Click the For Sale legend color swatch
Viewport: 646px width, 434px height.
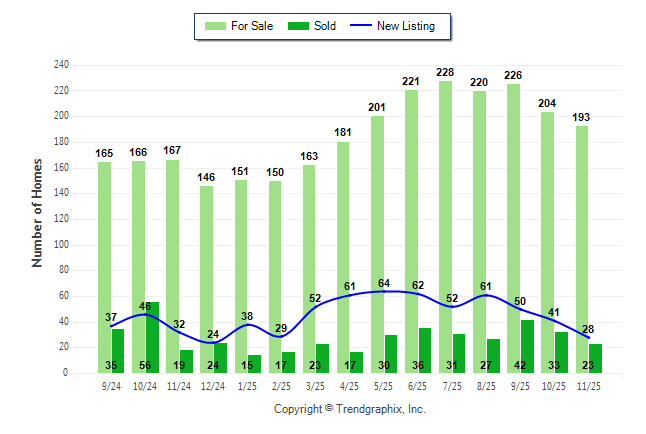coord(214,26)
